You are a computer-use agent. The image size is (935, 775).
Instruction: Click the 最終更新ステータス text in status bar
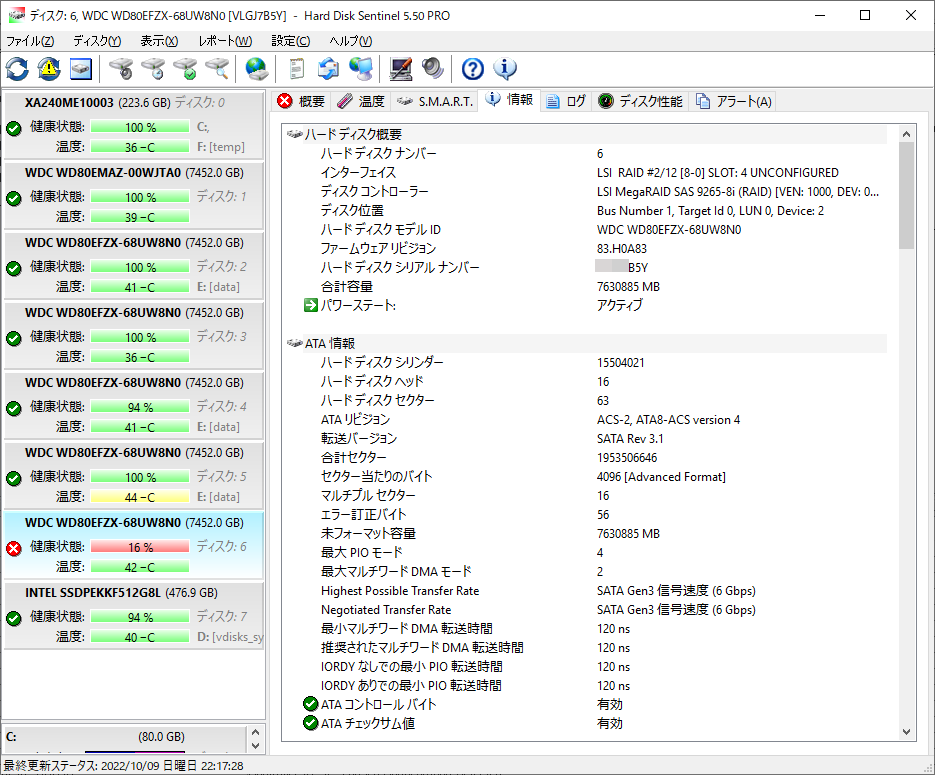(x=123, y=766)
